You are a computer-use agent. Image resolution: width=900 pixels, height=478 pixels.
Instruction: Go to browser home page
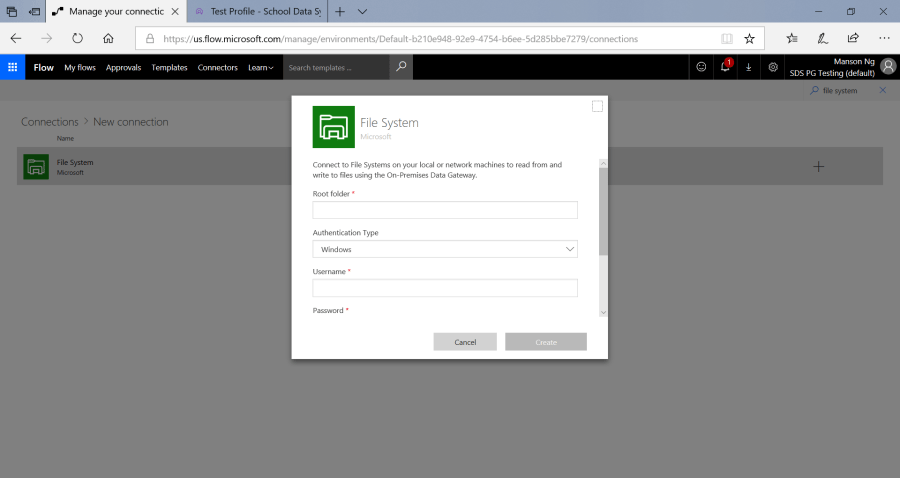[108, 38]
